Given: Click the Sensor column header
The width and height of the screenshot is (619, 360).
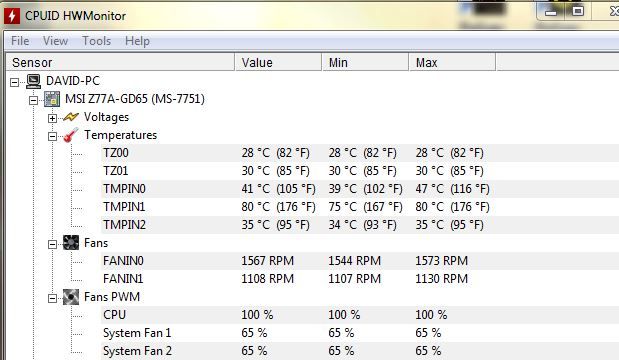Looking at the screenshot, I should click(120, 62).
